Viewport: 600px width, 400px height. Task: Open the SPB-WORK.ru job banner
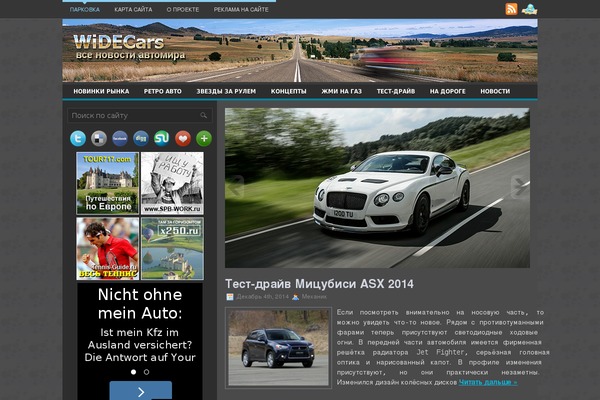pyautogui.click(x=172, y=183)
